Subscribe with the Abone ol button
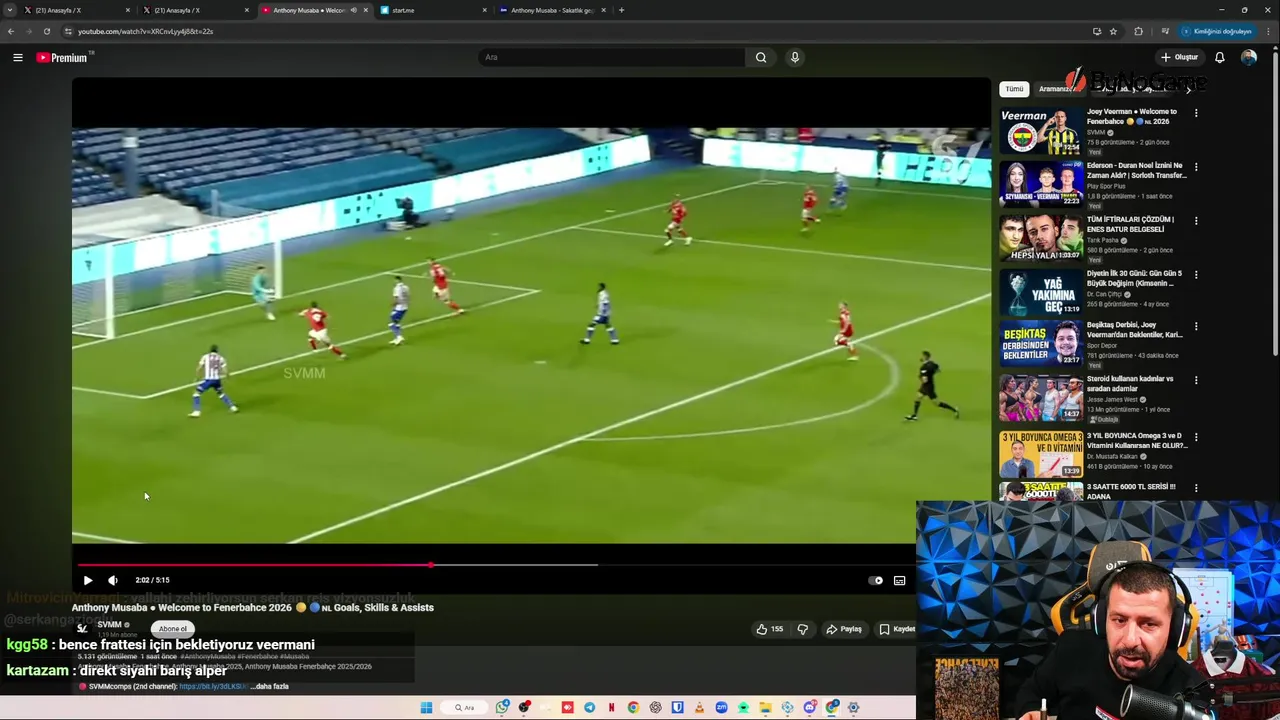Screen dimensions: 1280x720 [172, 628]
